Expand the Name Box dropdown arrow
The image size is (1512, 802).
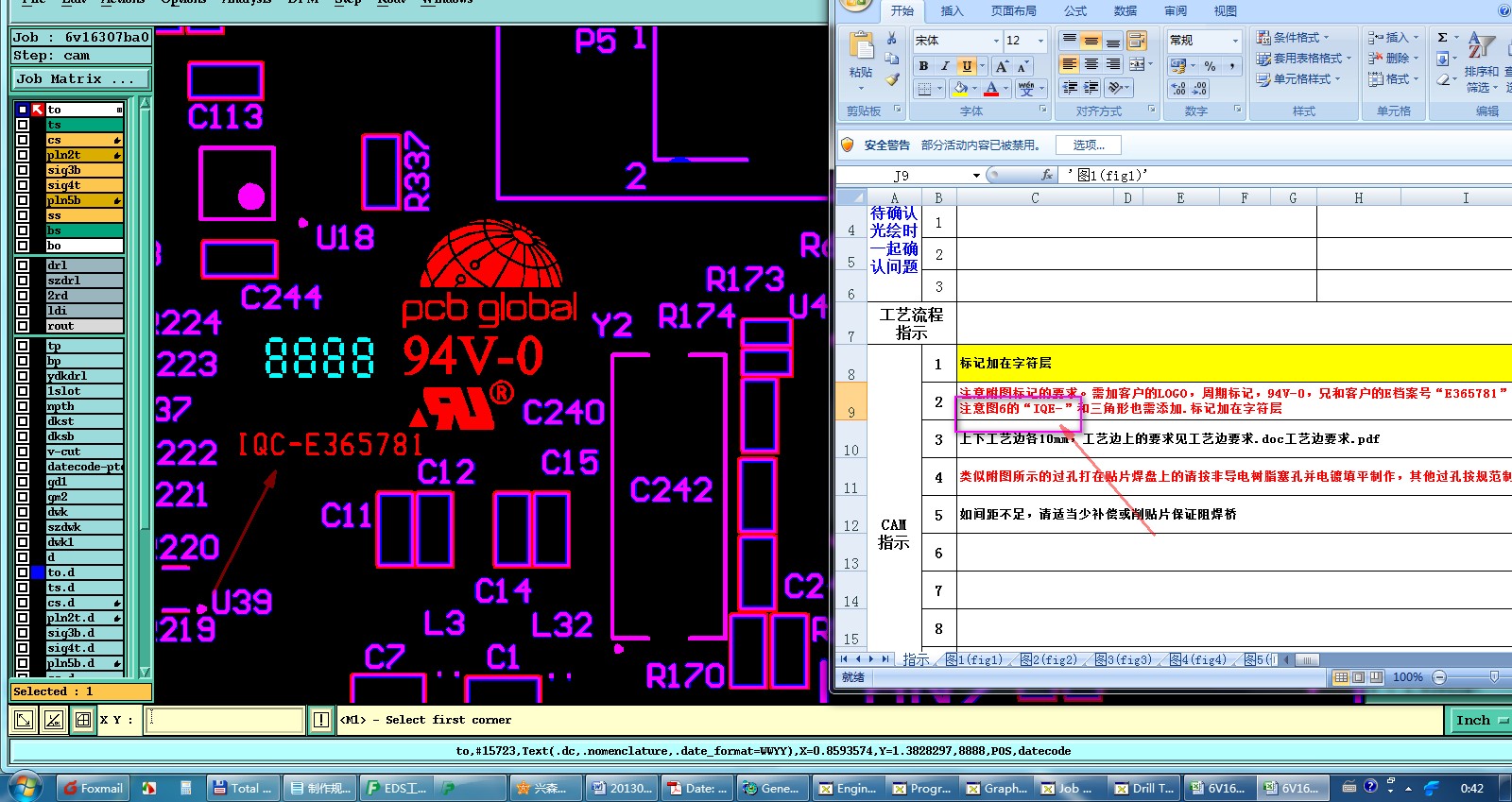[x=976, y=176]
